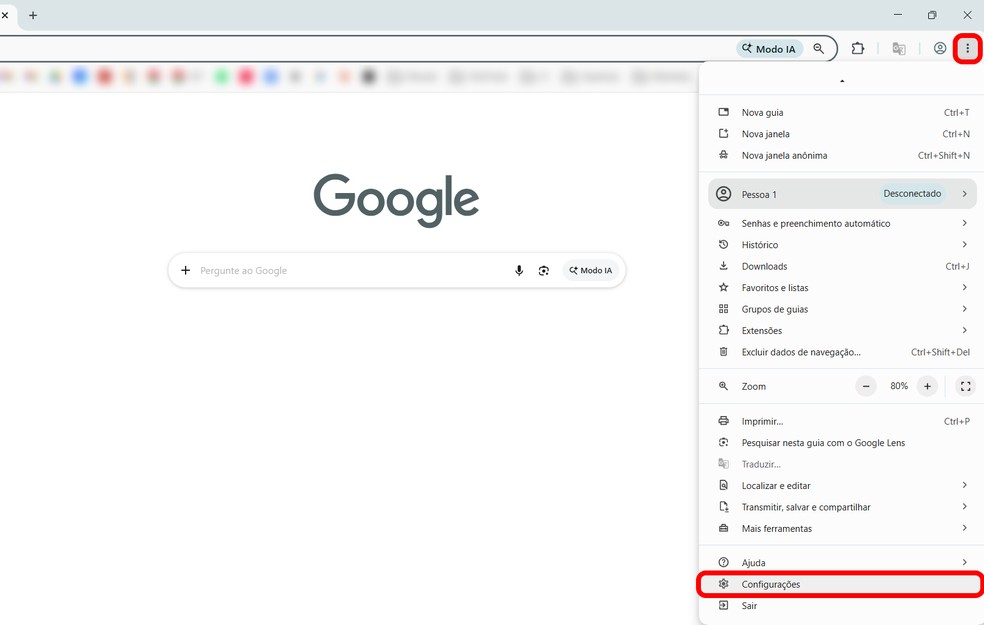Click the translate page icon in toolbar
Image resolution: width=984 pixels, height=625 pixels.
pos(899,48)
